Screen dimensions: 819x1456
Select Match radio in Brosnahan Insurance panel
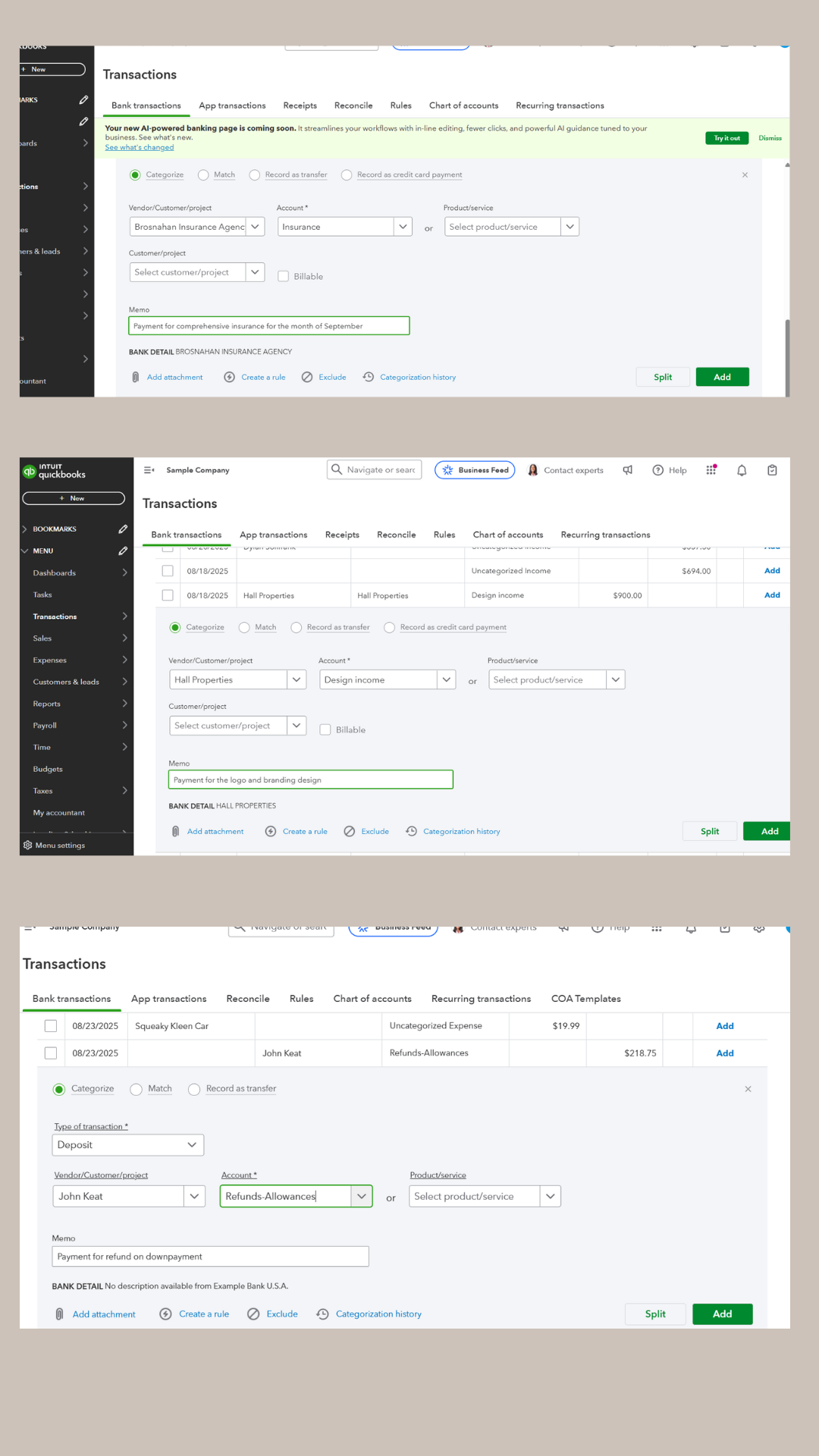pyautogui.click(x=203, y=175)
